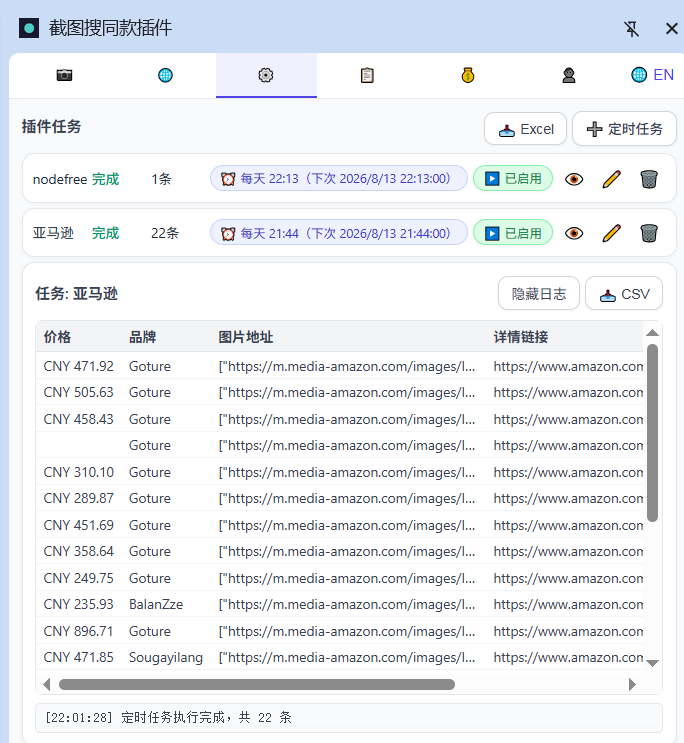684x743 pixels.
Task: Click the BalanZze brand cell
Action: [x=156, y=605]
